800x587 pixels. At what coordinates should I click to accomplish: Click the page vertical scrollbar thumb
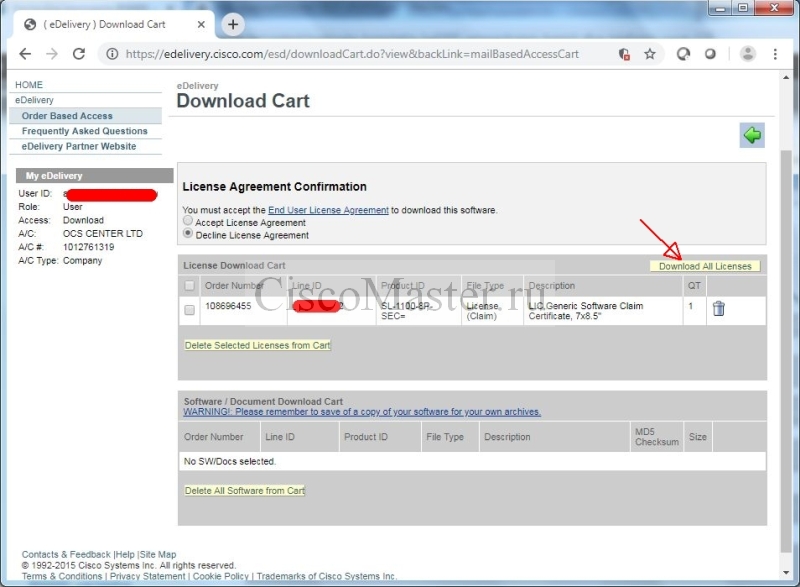click(786, 351)
